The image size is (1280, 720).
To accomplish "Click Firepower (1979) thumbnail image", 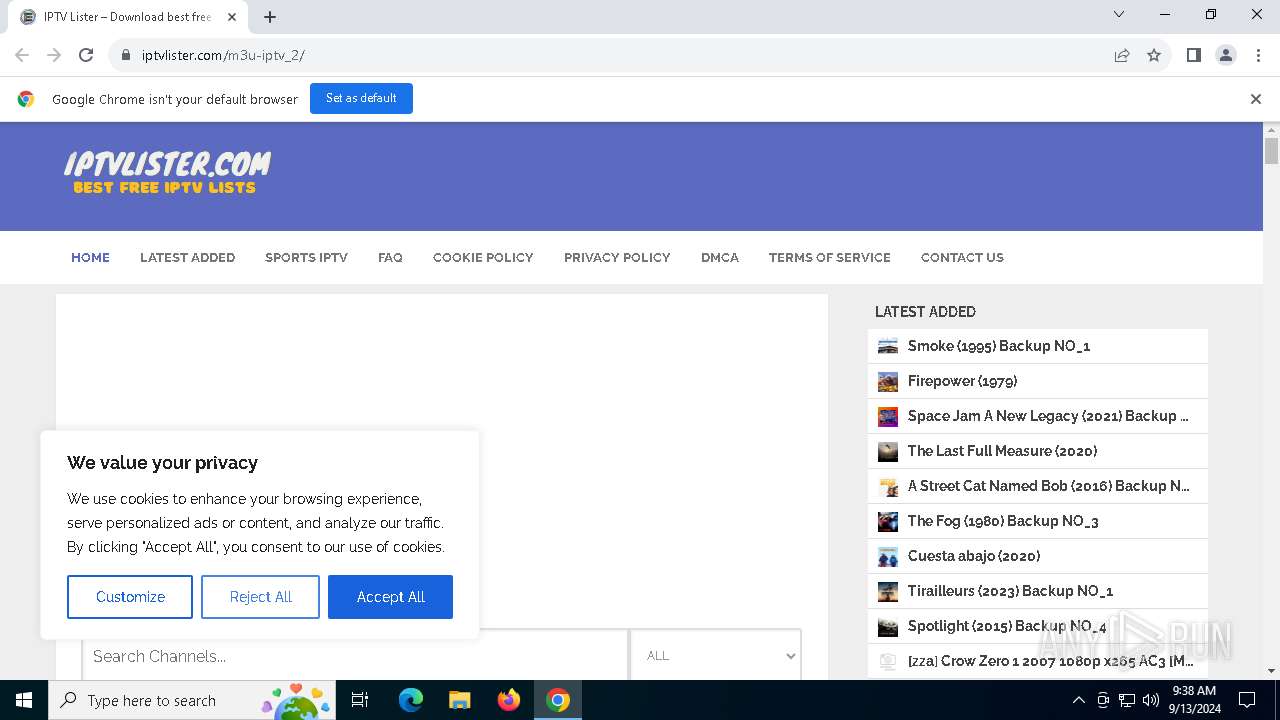I will (x=888, y=381).
